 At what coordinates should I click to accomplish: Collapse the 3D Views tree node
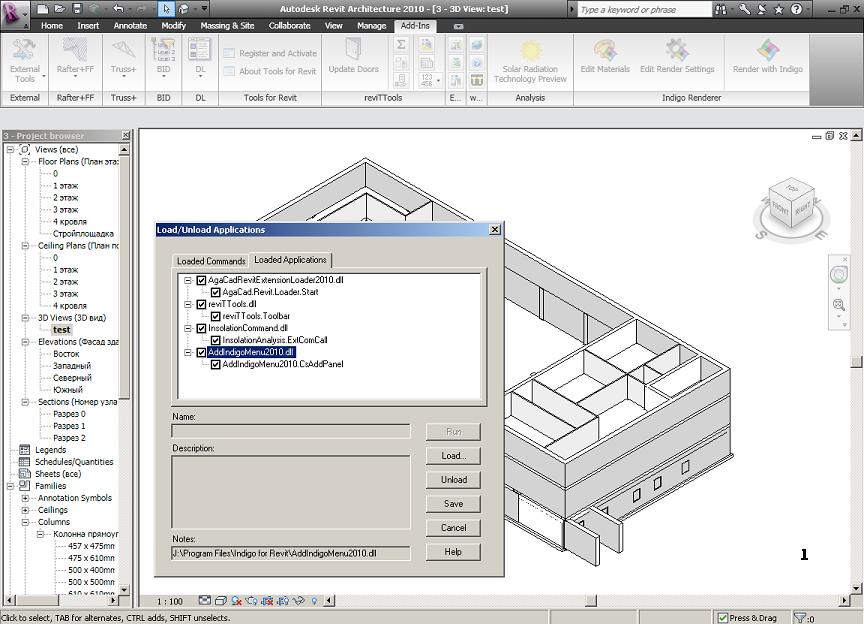(25, 318)
